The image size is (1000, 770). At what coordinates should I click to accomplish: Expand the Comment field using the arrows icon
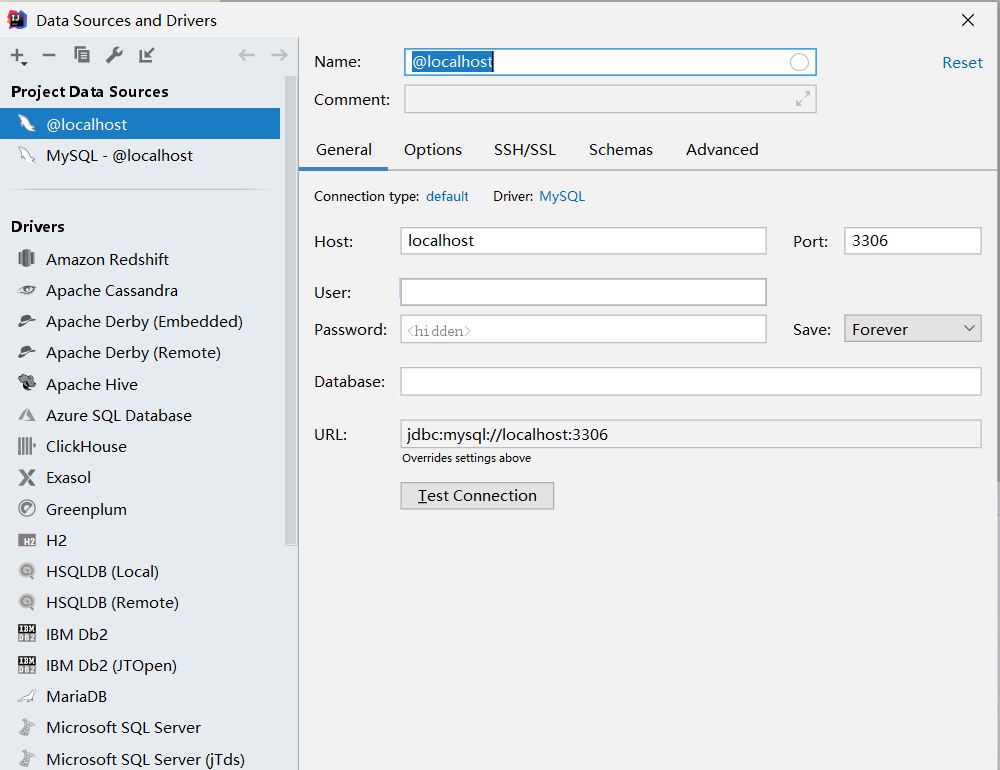803,99
